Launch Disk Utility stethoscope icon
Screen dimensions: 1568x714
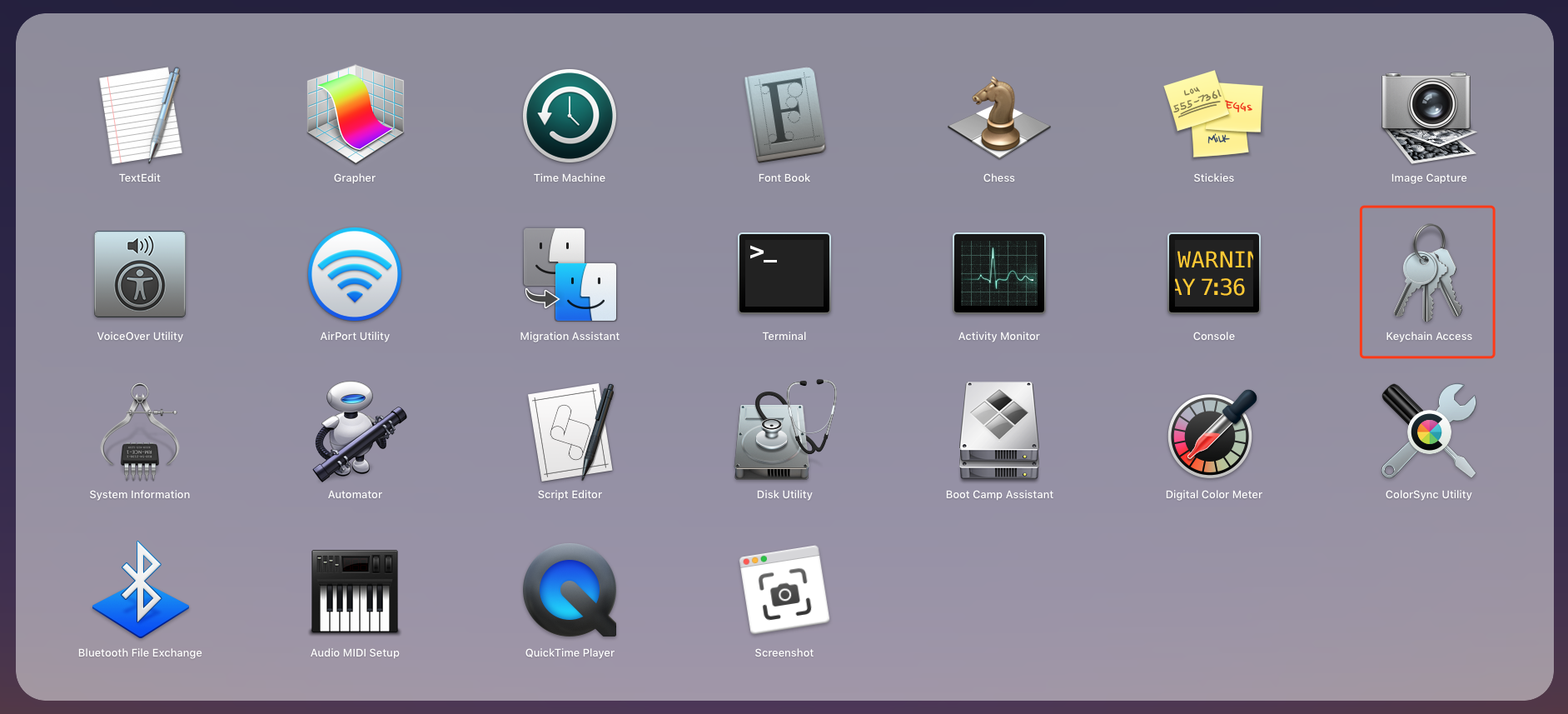point(785,430)
